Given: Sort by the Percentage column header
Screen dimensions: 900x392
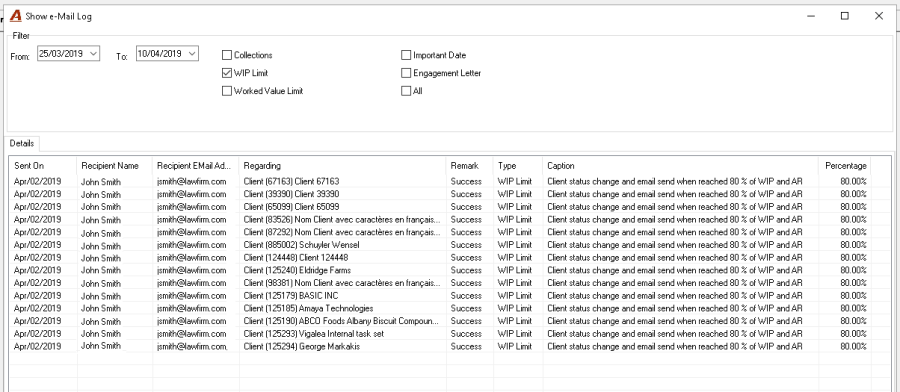Looking at the screenshot, I should pos(845,166).
